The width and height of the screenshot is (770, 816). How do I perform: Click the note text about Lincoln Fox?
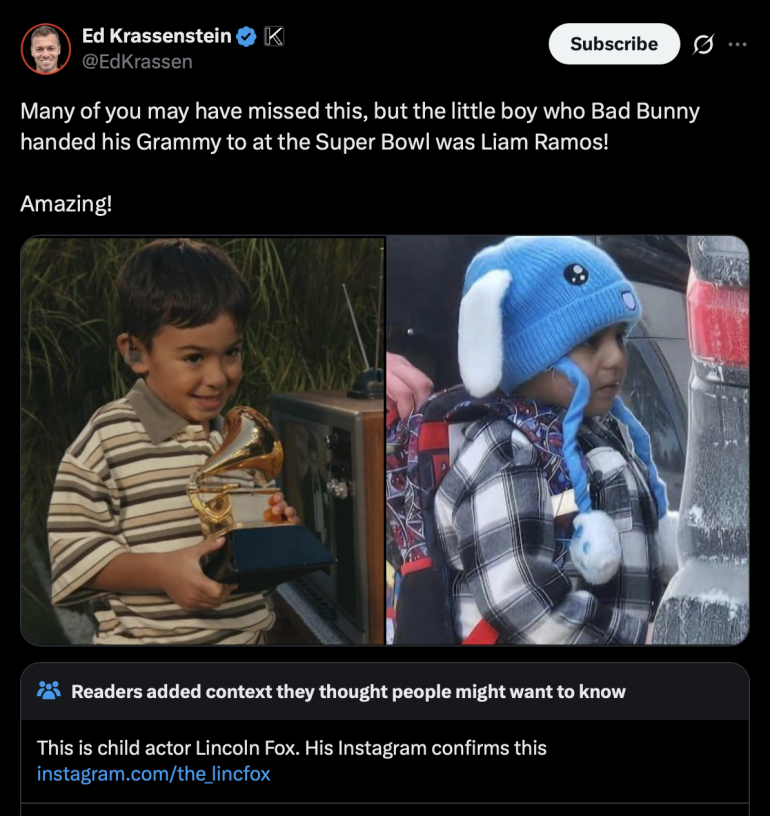tap(291, 748)
